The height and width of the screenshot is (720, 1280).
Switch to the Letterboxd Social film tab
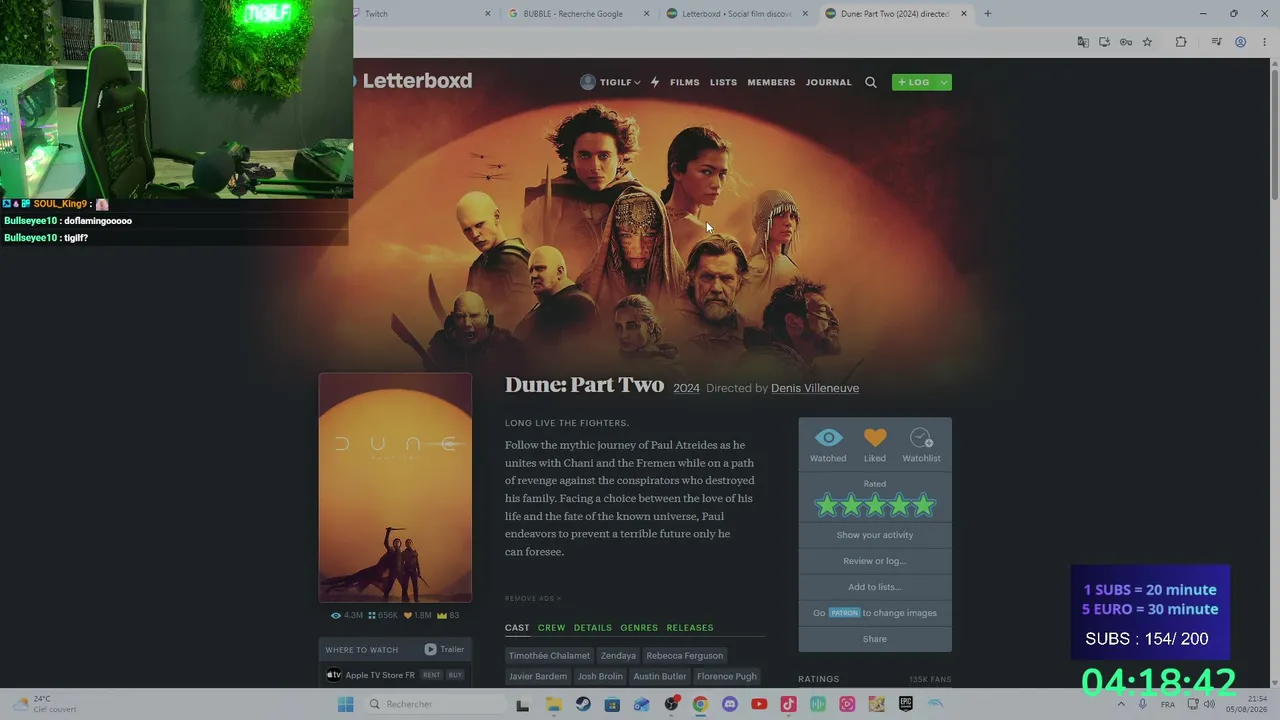tap(736, 14)
